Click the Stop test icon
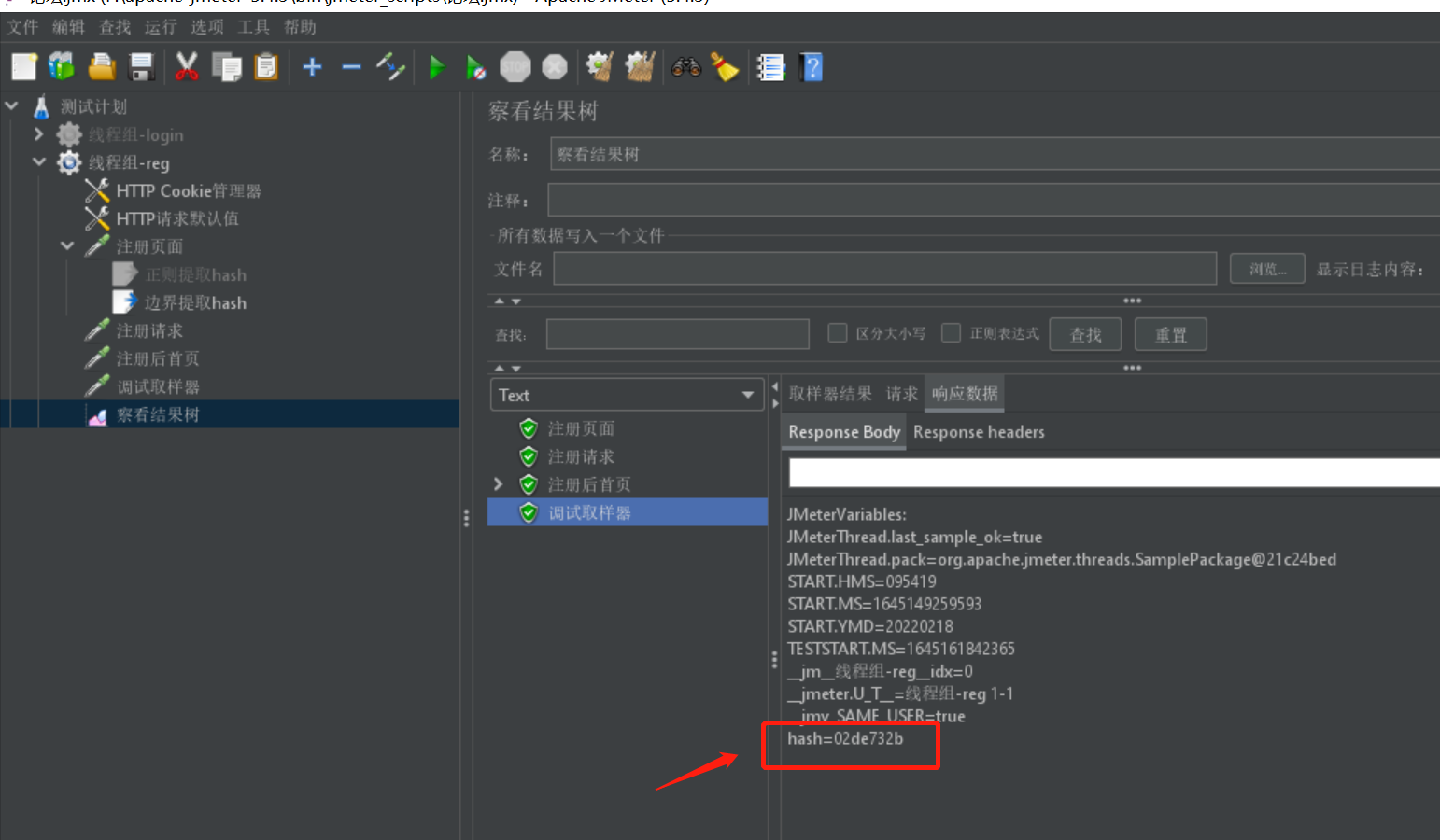The width and height of the screenshot is (1440, 840). click(515, 67)
